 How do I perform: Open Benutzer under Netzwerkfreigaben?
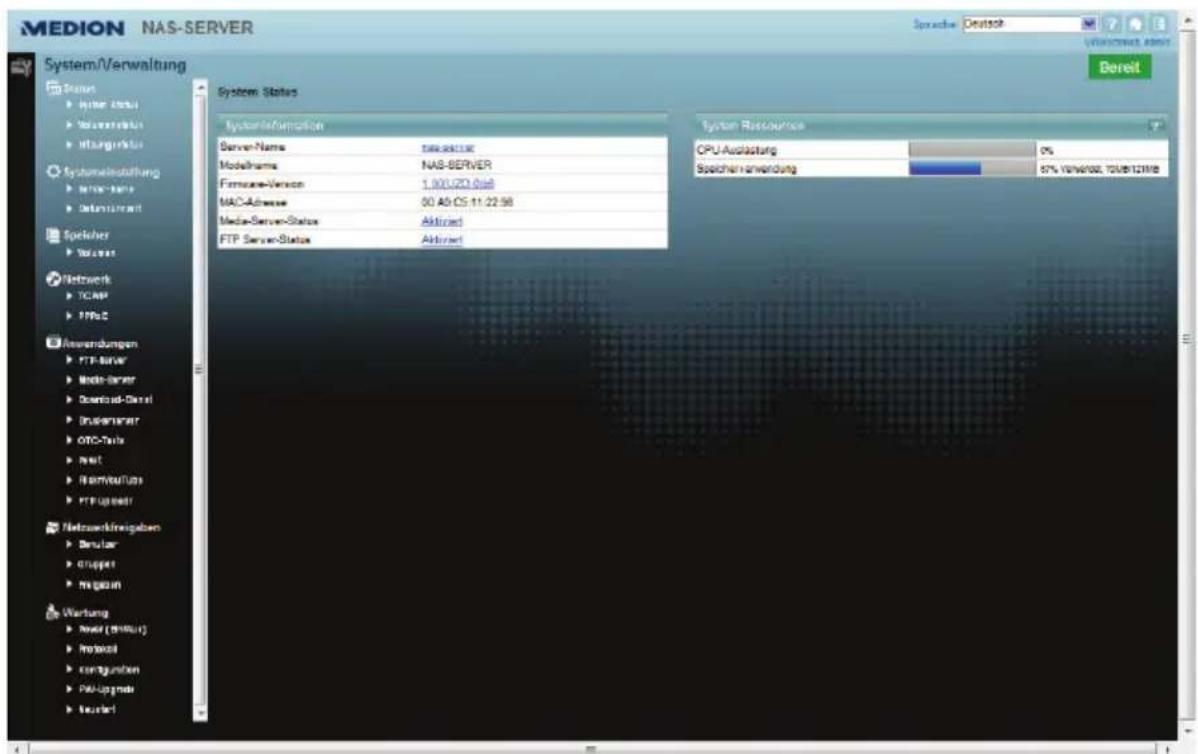[x=98, y=545]
